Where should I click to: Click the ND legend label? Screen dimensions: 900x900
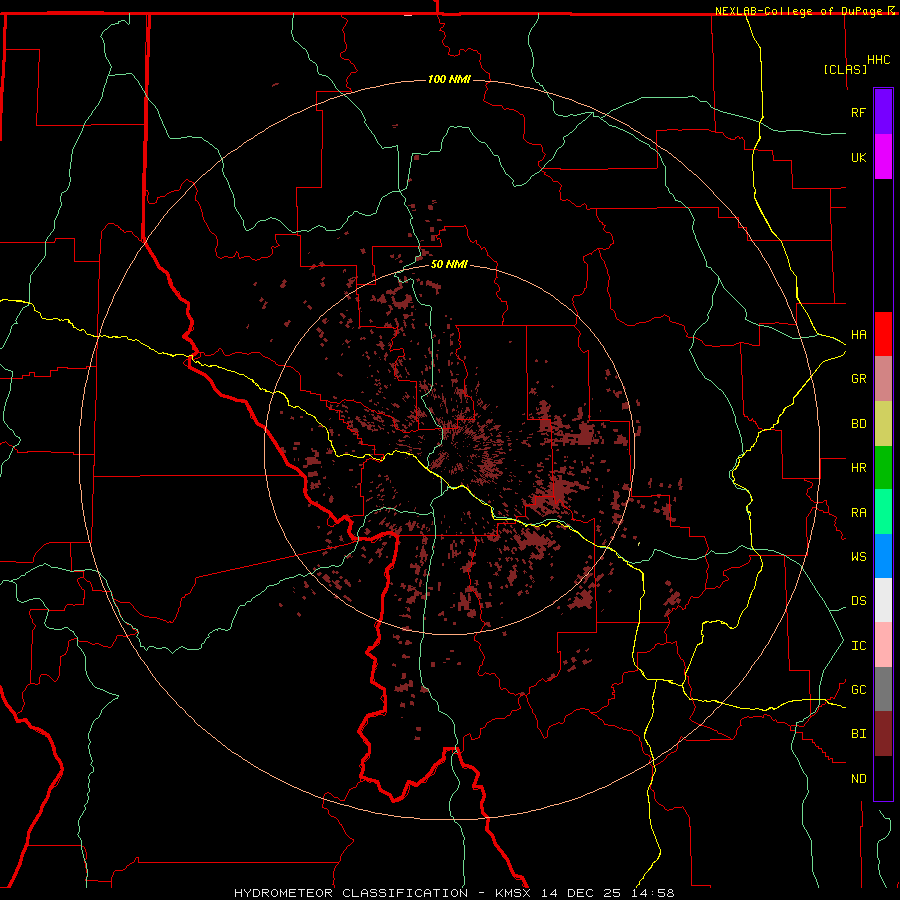859,778
